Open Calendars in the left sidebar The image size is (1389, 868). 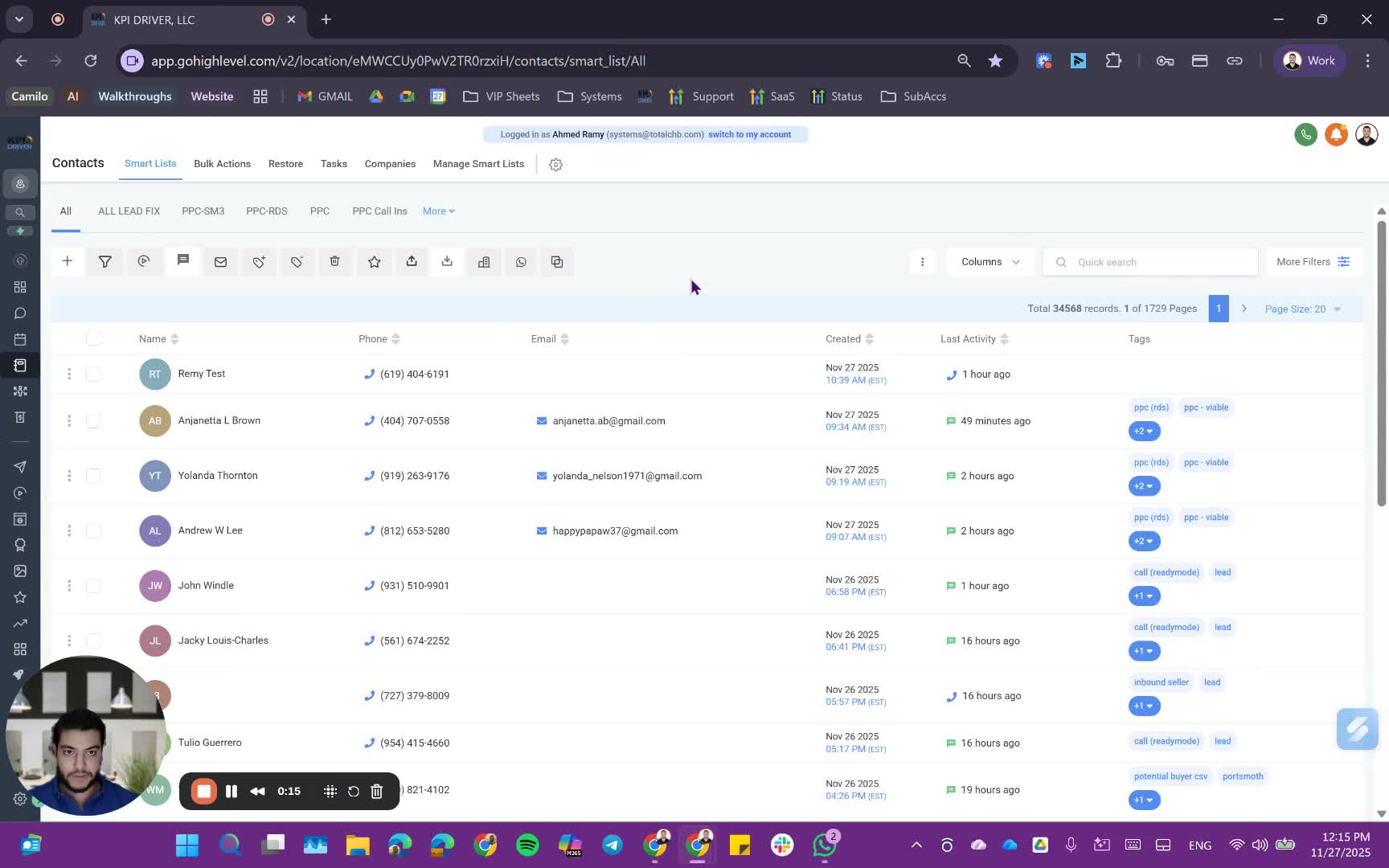pos(20,339)
